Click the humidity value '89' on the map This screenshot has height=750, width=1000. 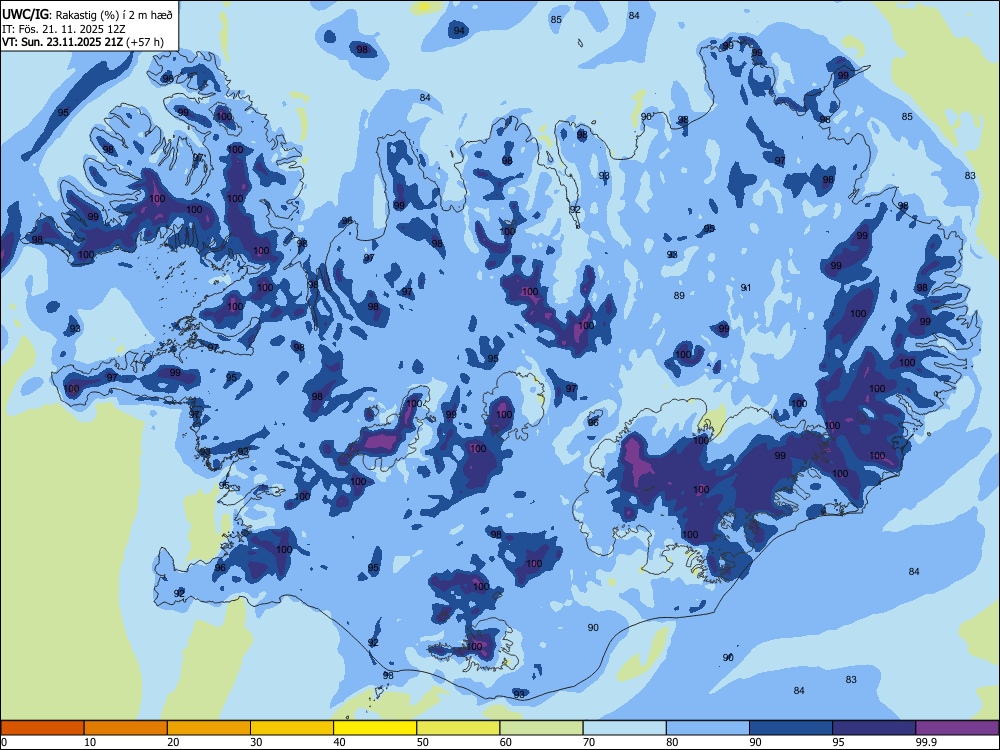click(679, 295)
